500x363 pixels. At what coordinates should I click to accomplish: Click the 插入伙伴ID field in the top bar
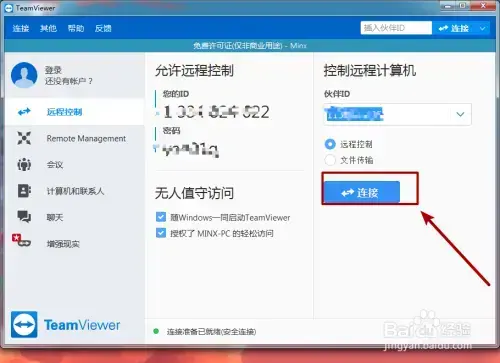396,28
